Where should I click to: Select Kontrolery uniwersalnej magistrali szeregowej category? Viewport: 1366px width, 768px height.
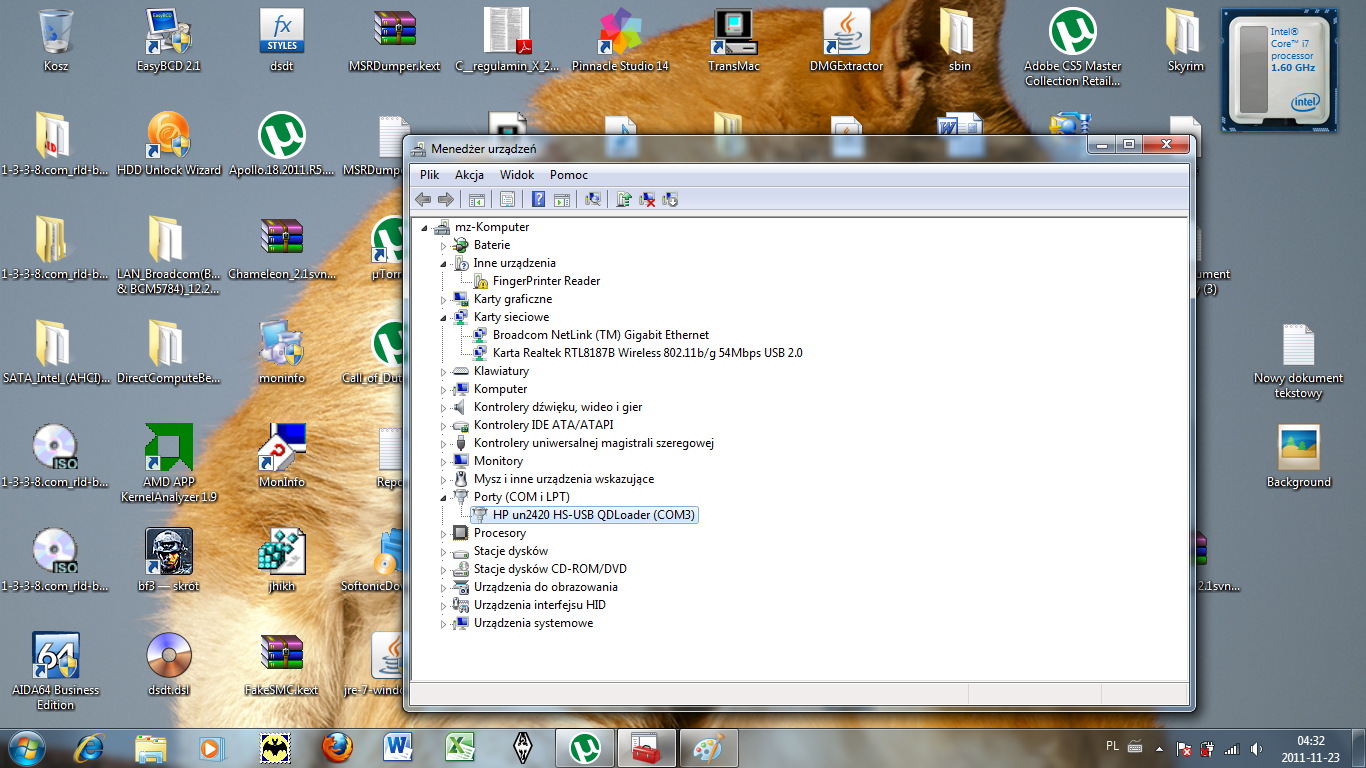click(593, 443)
